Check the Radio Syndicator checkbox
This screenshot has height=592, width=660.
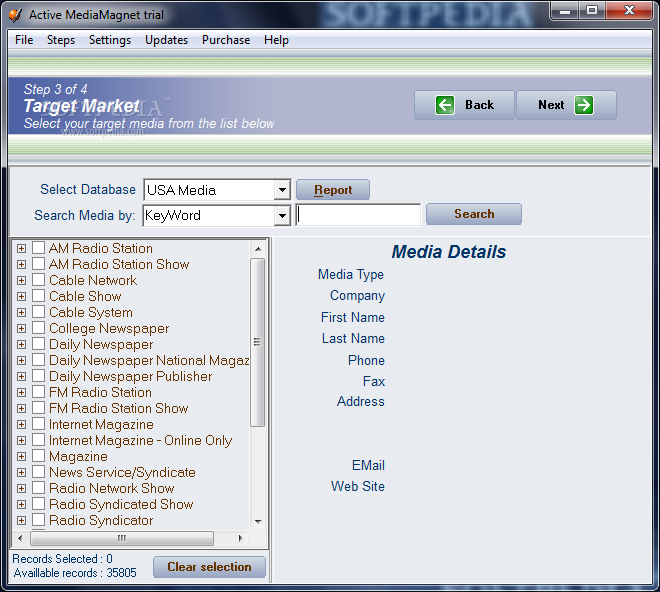38,520
